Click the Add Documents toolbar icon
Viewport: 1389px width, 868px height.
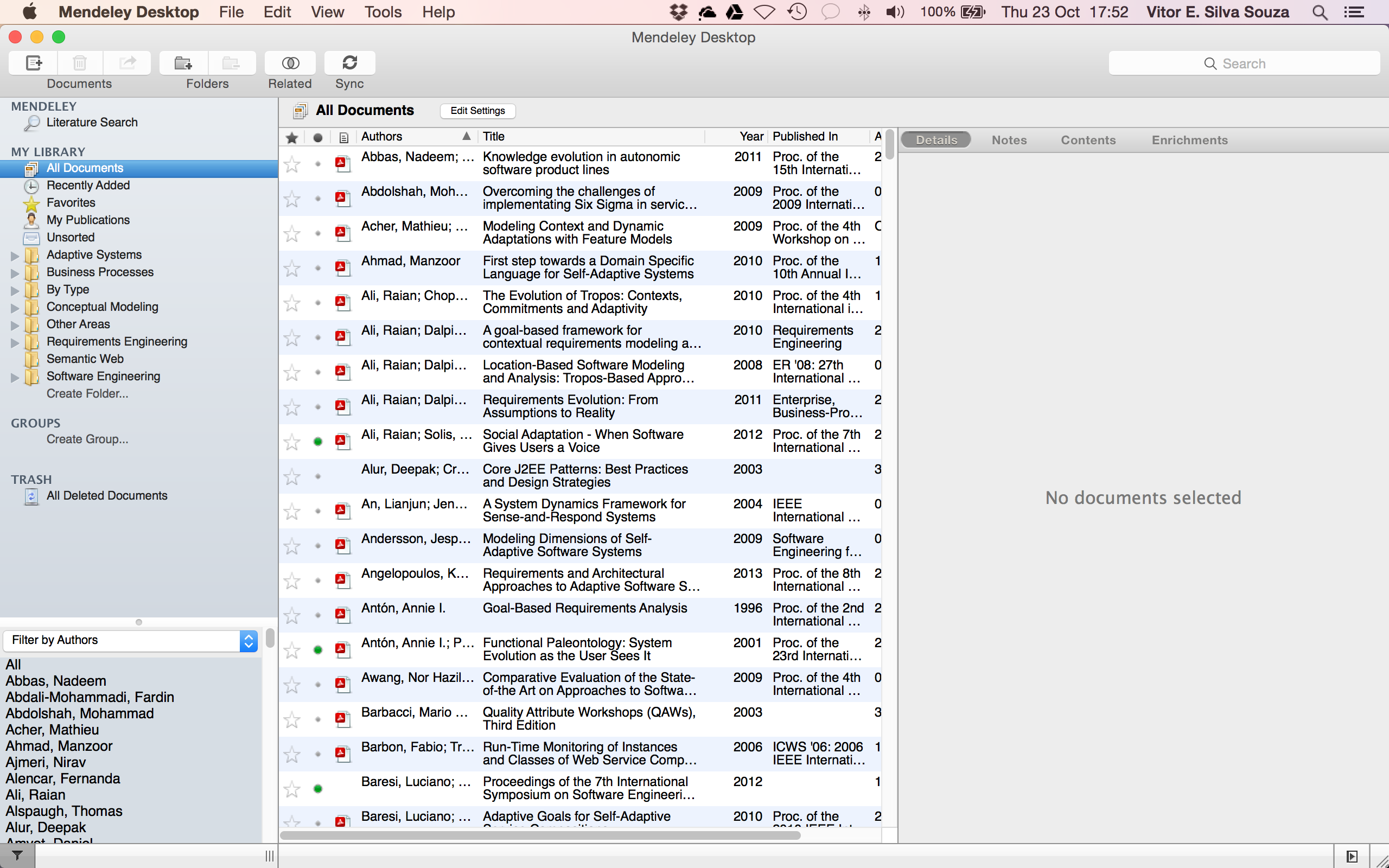[x=33, y=62]
